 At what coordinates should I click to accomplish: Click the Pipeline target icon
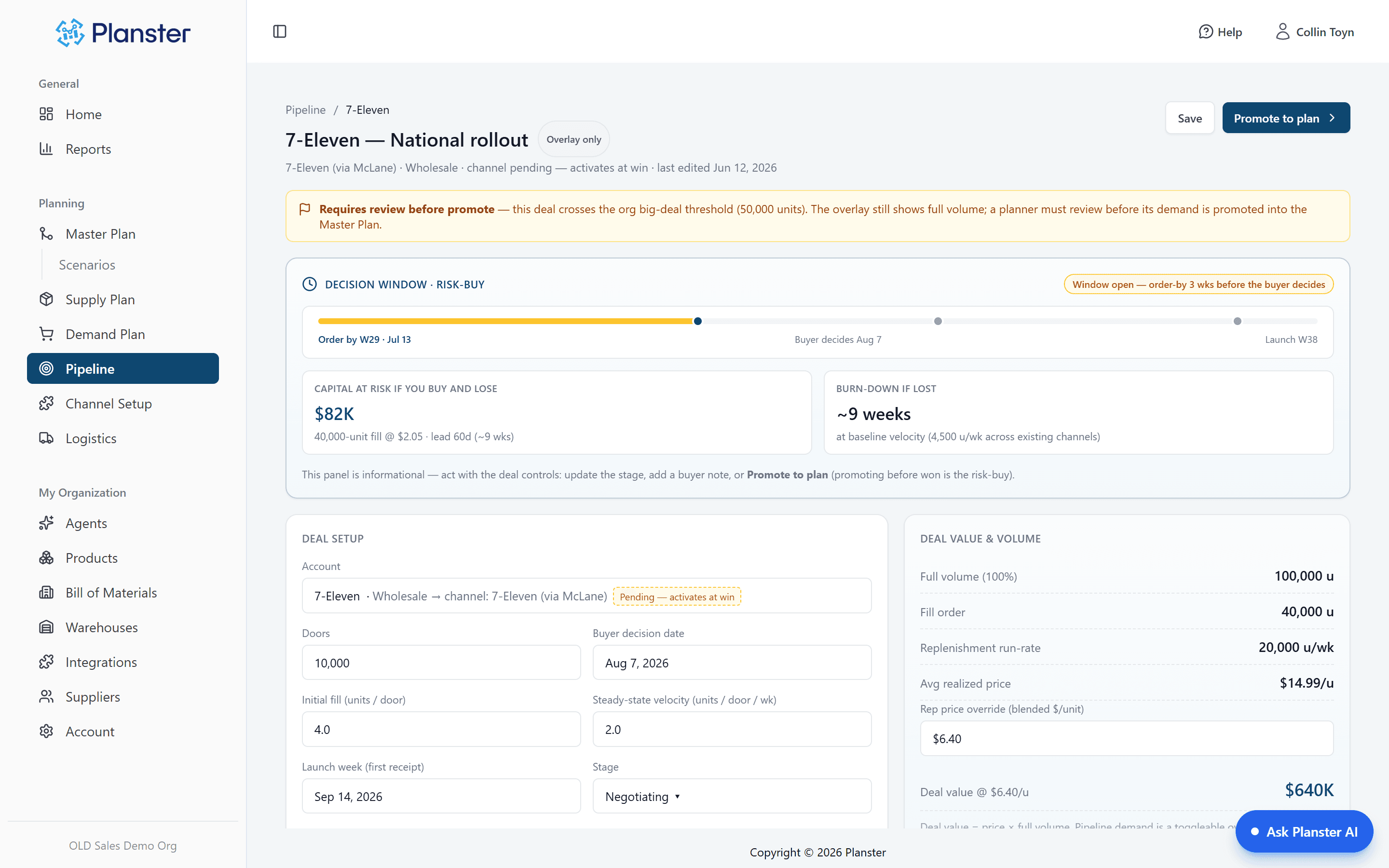46,368
